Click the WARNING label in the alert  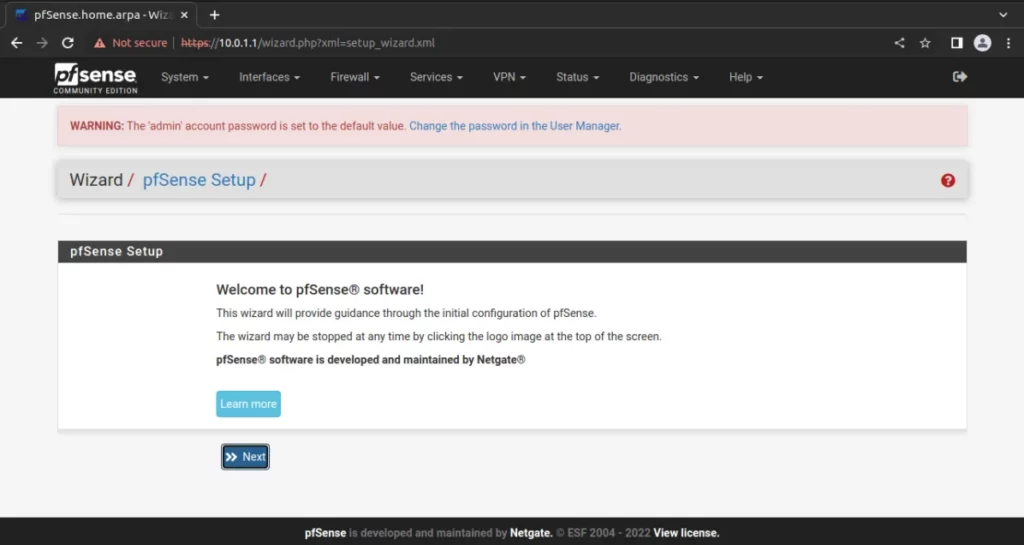[x=97, y=126]
